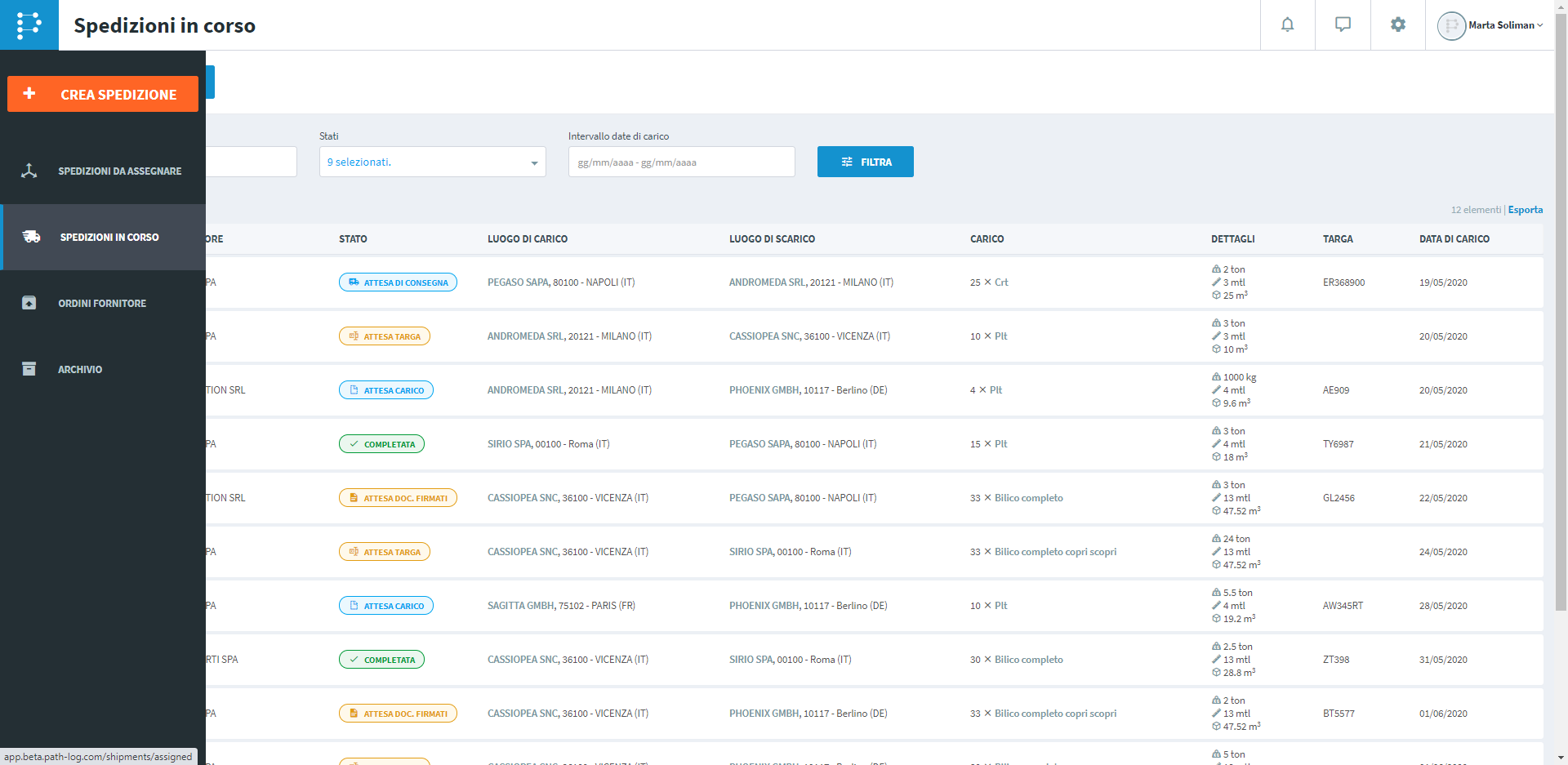The height and width of the screenshot is (765, 1568).
Task: Click the plus icon in Crea Spedizione
Action: (x=29, y=93)
